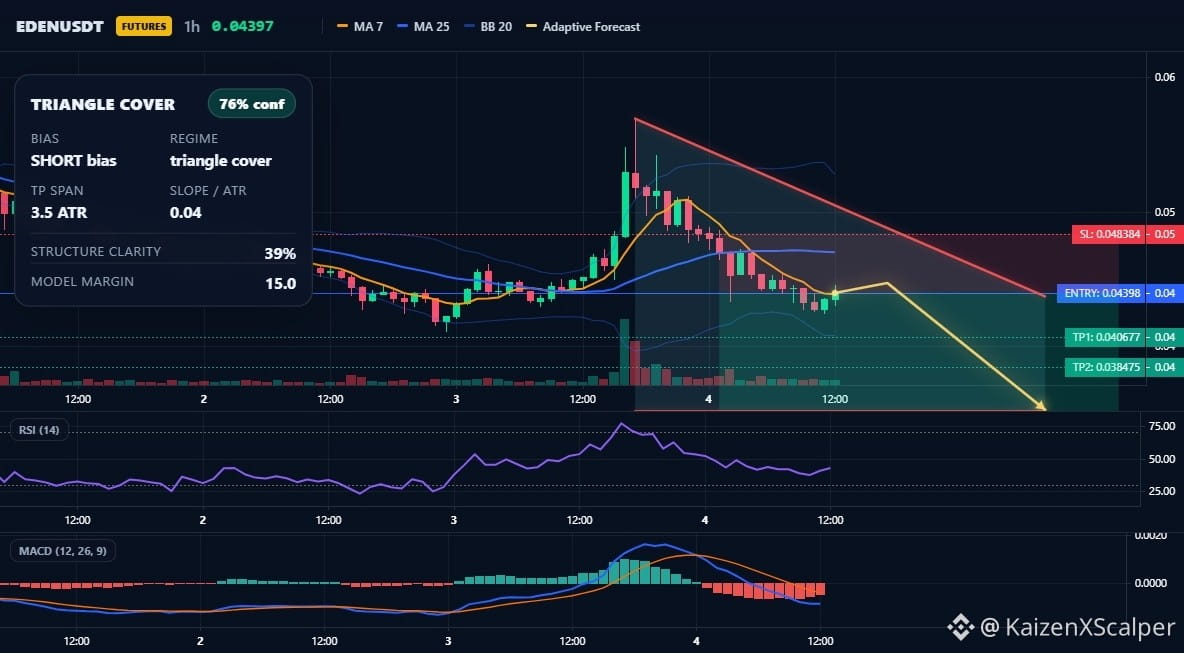Screen dimensions: 1184x653
Task: Click the triangle cover regime value
Action: pyautogui.click(x=220, y=160)
